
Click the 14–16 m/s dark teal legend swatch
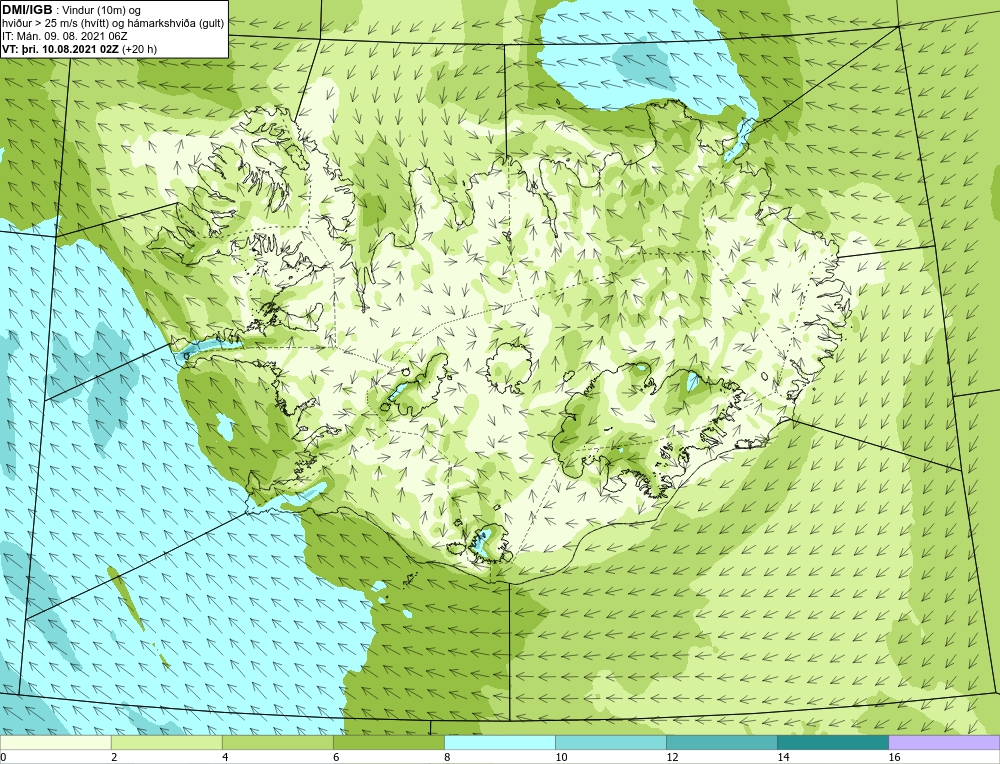pos(832,742)
